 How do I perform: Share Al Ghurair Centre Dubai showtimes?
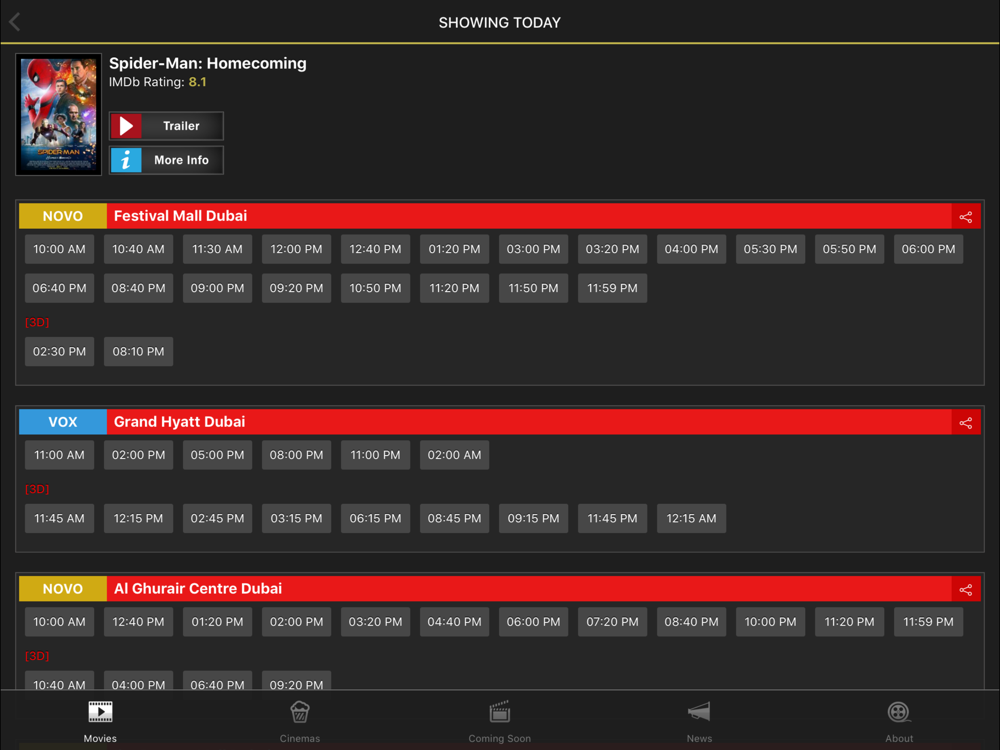[965, 589]
